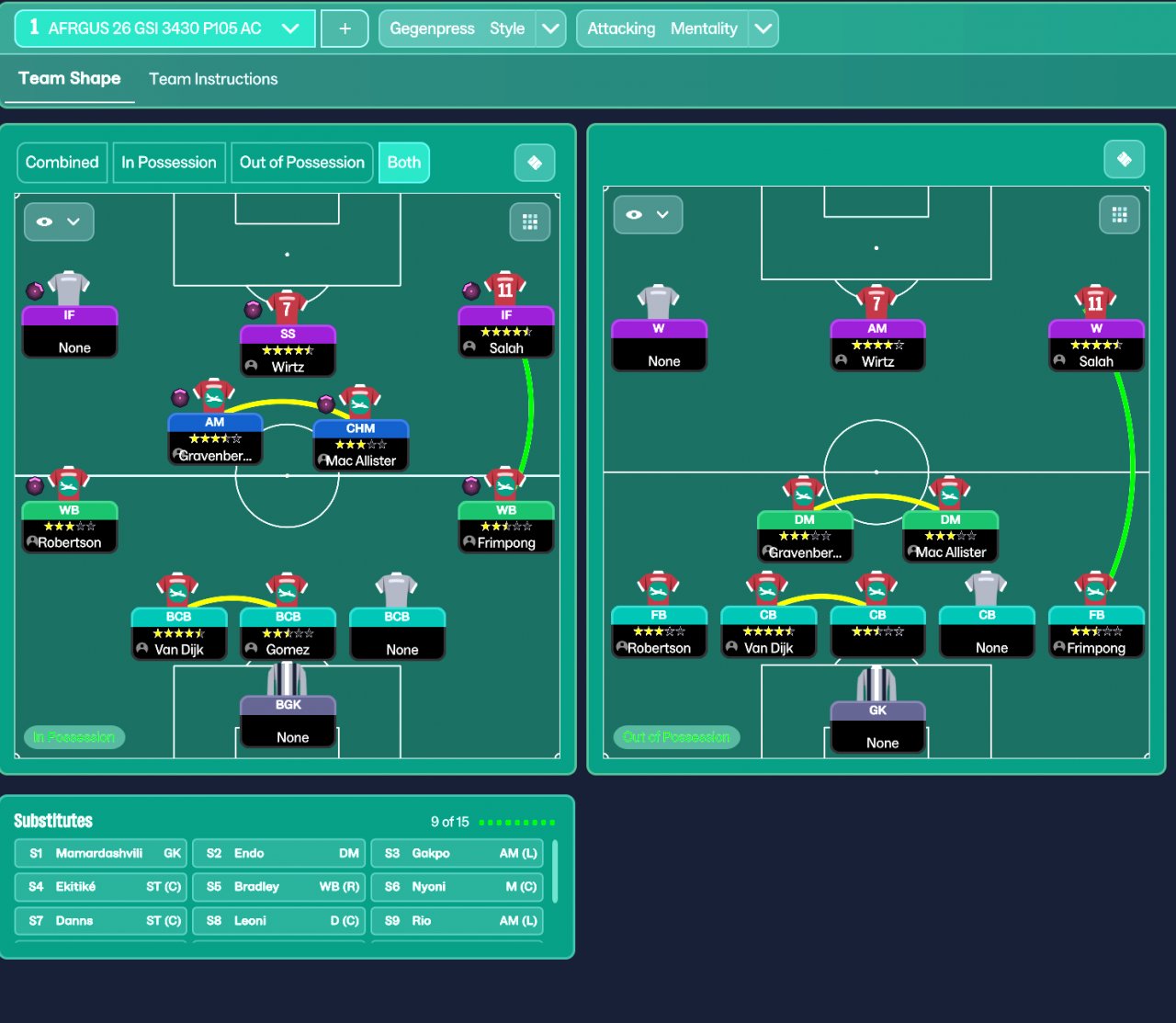Click the purple icon beside Salah's IF shirt
The height and width of the screenshot is (1023, 1176).
pos(470,290)
